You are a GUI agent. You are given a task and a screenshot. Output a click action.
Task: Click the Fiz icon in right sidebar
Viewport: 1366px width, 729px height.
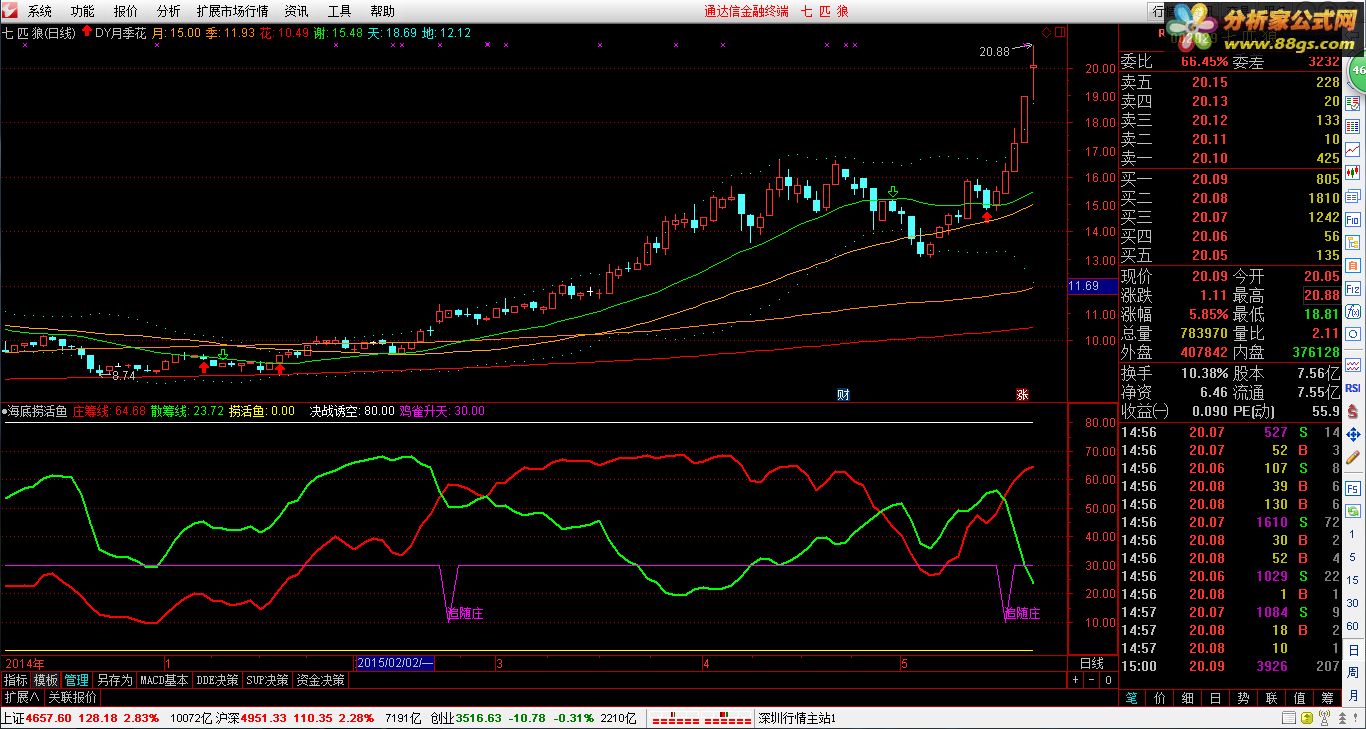(1353, 288)
